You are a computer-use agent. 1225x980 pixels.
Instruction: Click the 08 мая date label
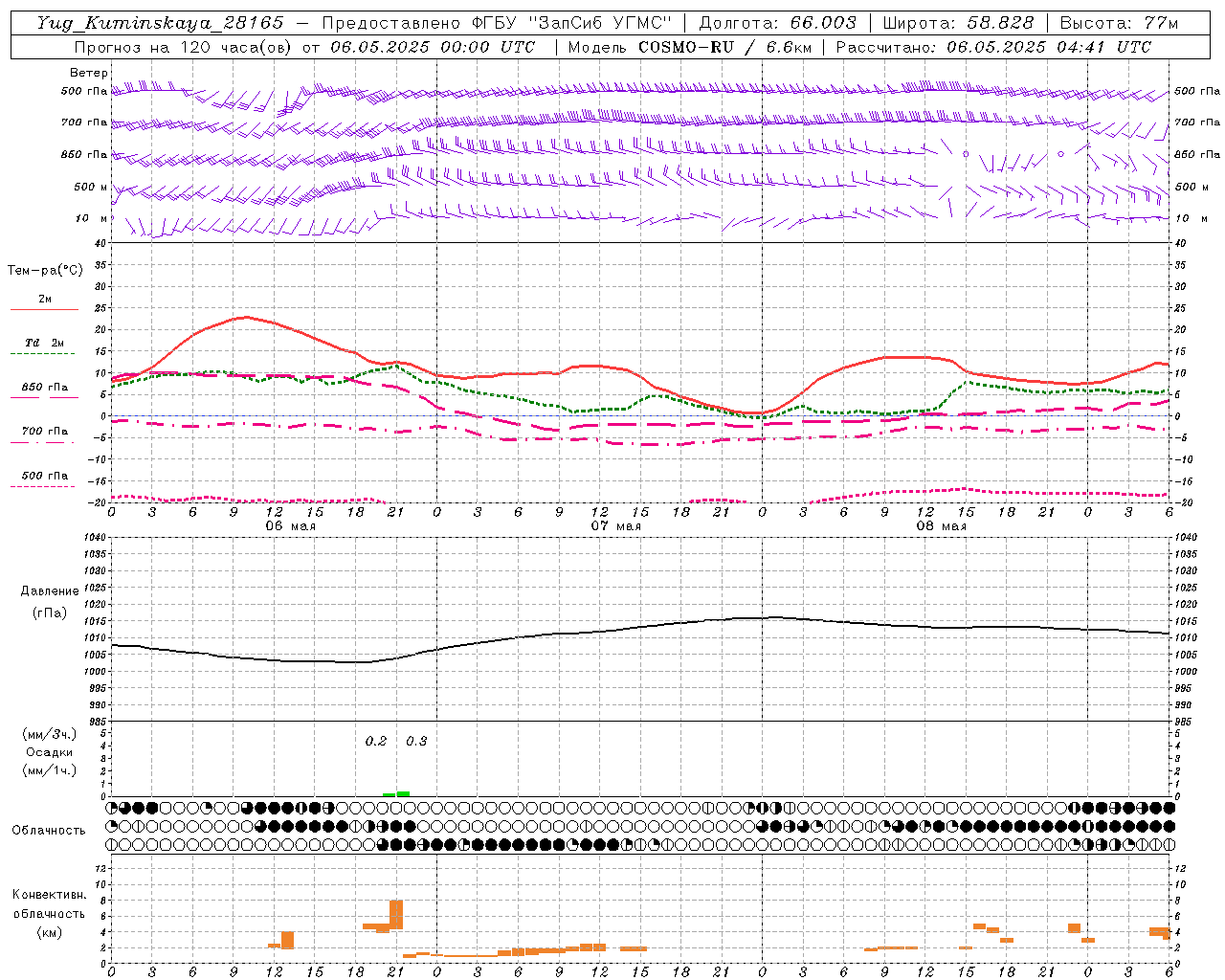click(941, 526)
